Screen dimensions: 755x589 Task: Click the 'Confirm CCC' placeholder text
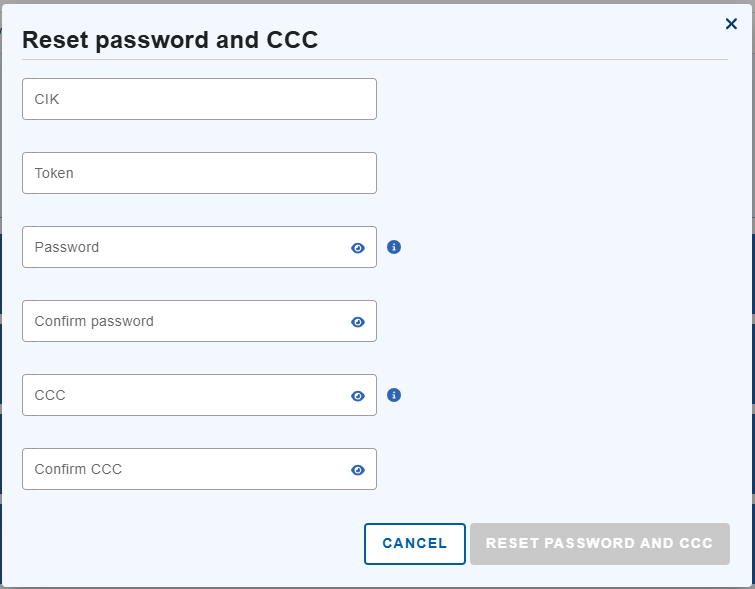pos(78,469)
